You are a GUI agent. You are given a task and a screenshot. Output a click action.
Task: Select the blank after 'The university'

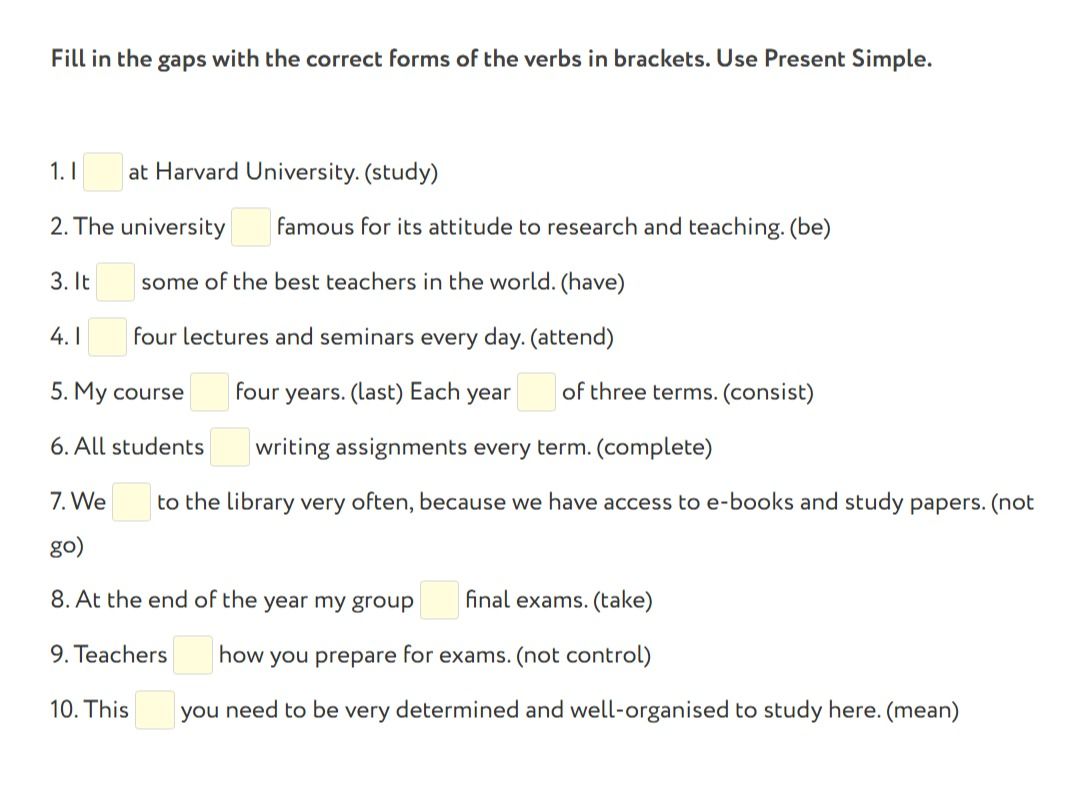pyautogui.click(x=251, y=227)
